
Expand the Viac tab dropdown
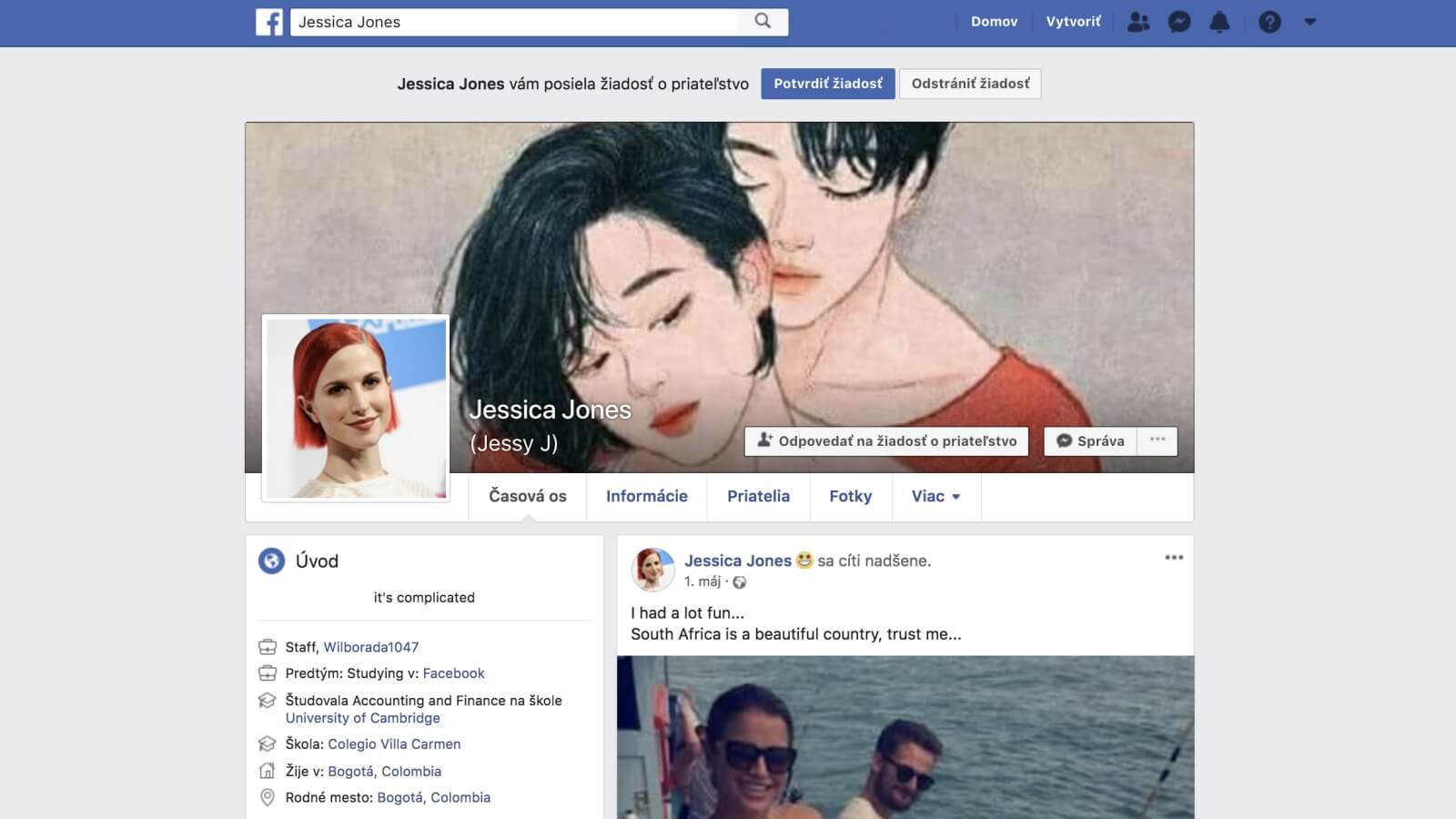[x=936, y=497]
